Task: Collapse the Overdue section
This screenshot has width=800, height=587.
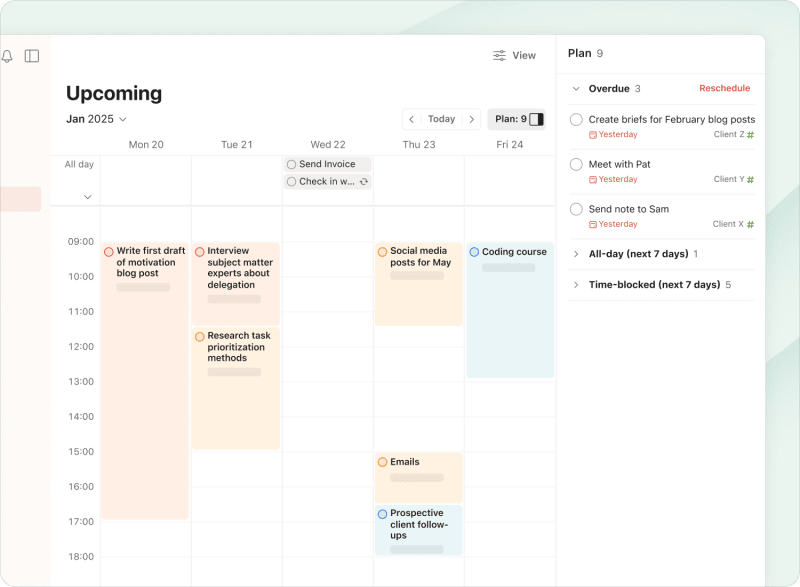Action: (x=576, y=88)
